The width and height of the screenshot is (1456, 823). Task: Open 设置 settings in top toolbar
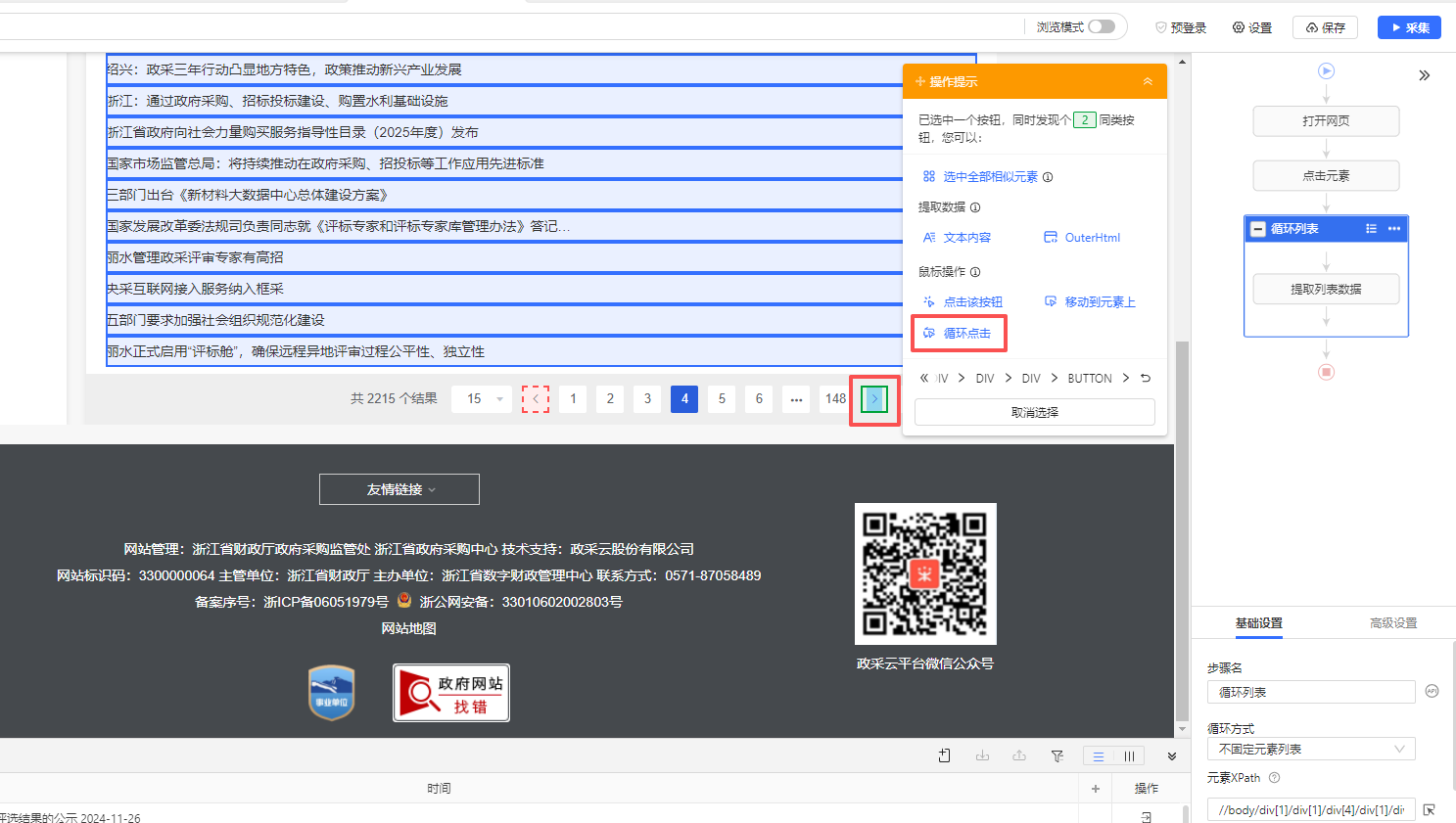point(1252,27)
